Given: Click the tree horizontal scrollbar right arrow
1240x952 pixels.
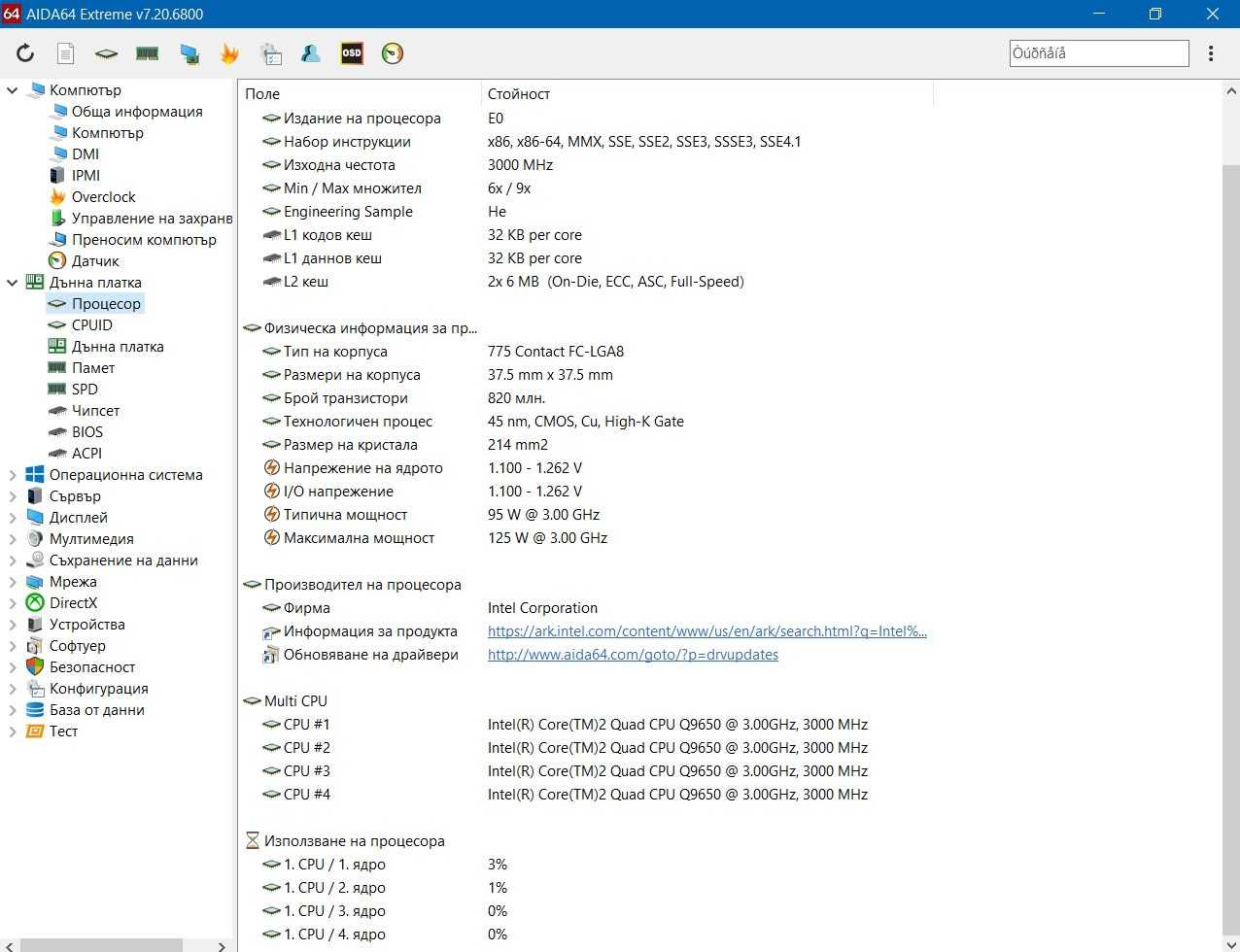Looking at the screenshot, I should 222,945.
